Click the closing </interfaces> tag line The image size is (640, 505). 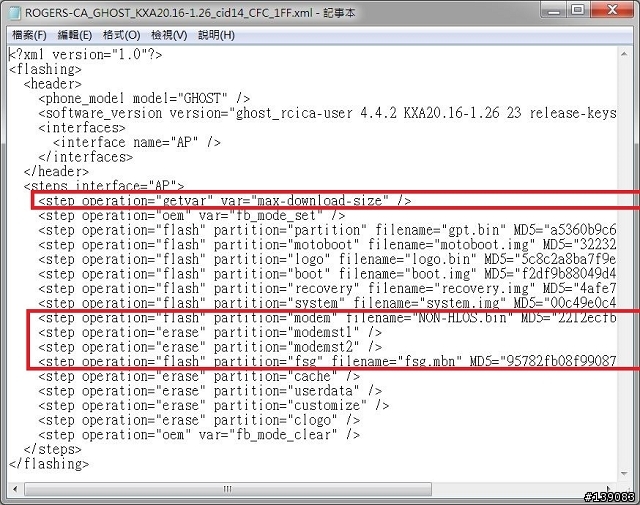pyautogui.click(x=86, y=157)
